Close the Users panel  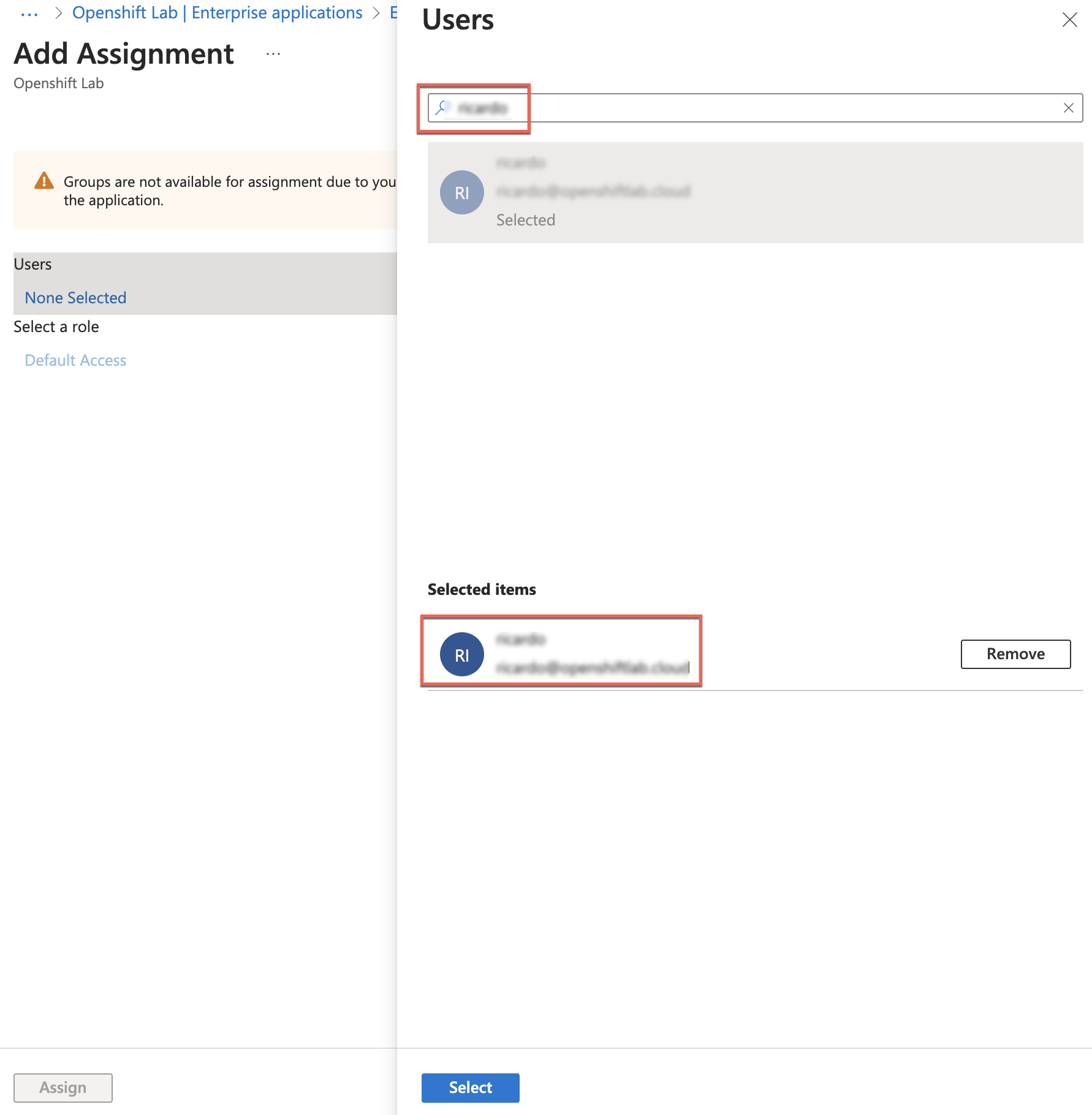coord(1070,20)
